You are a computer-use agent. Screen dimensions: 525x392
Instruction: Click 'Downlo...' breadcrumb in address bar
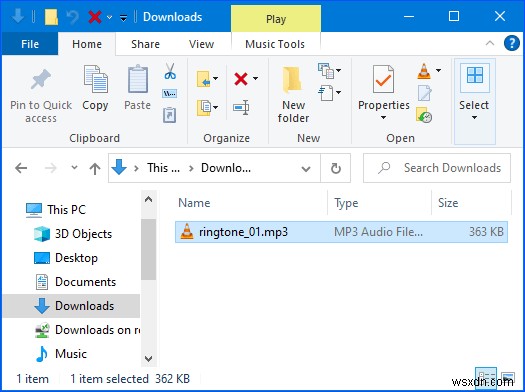(226, 168)
